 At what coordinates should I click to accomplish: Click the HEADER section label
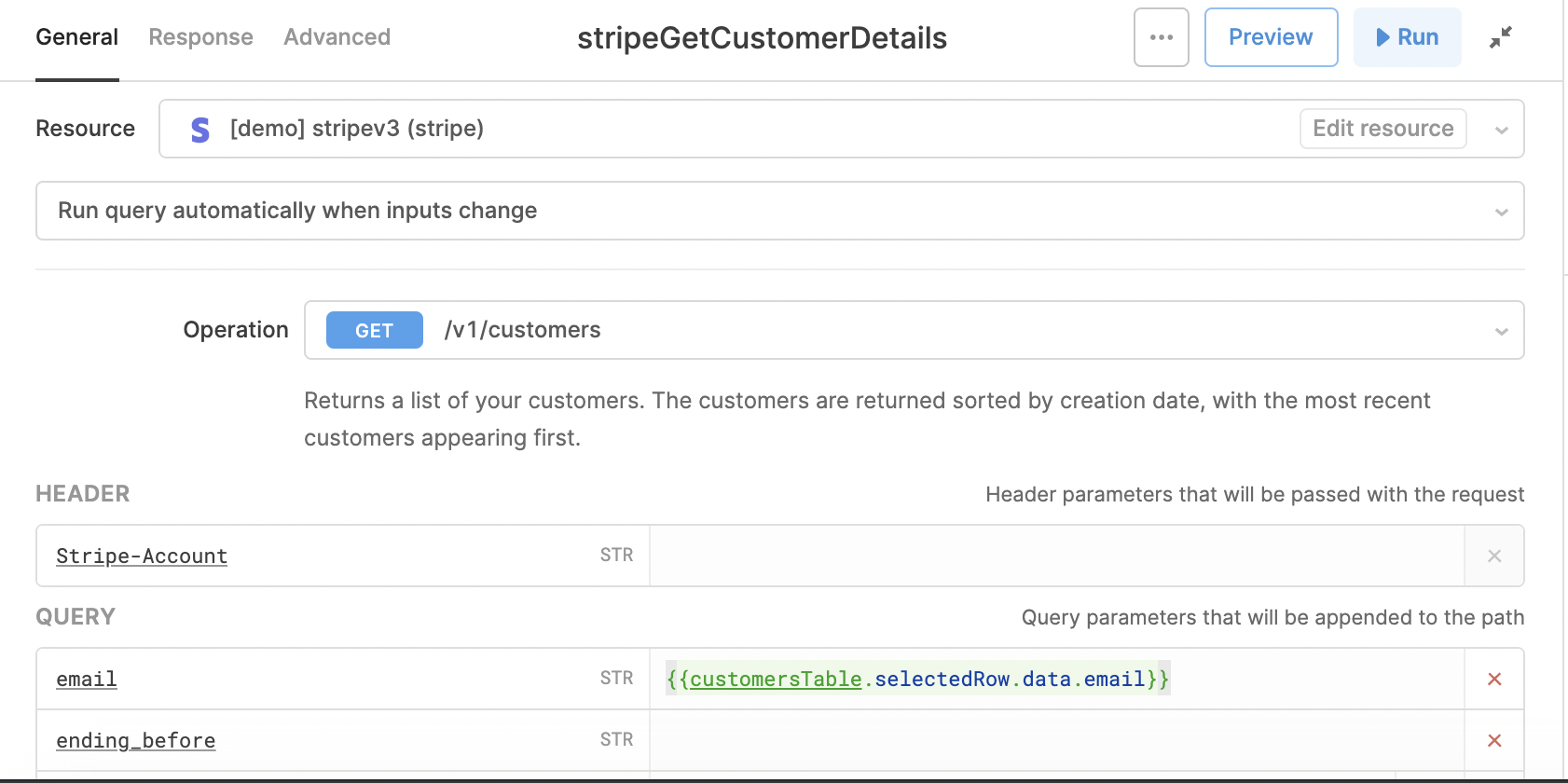[x=83, y=494]
